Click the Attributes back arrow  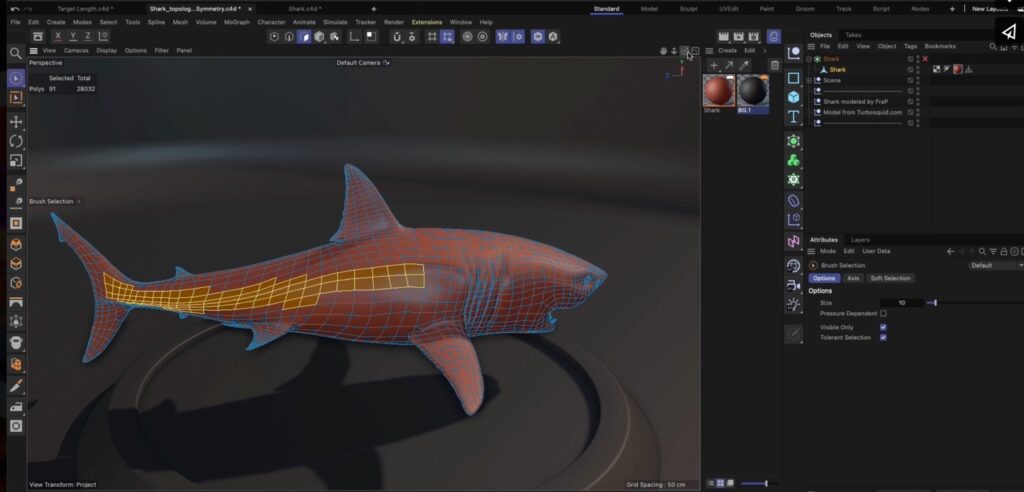(x=950, y=252)
